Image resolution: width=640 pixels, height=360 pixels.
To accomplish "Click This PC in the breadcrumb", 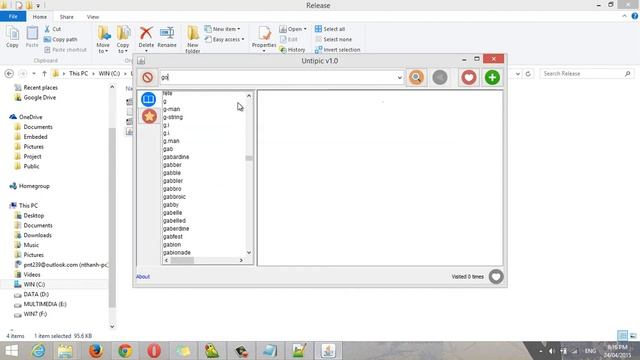I will click(78, 73).
